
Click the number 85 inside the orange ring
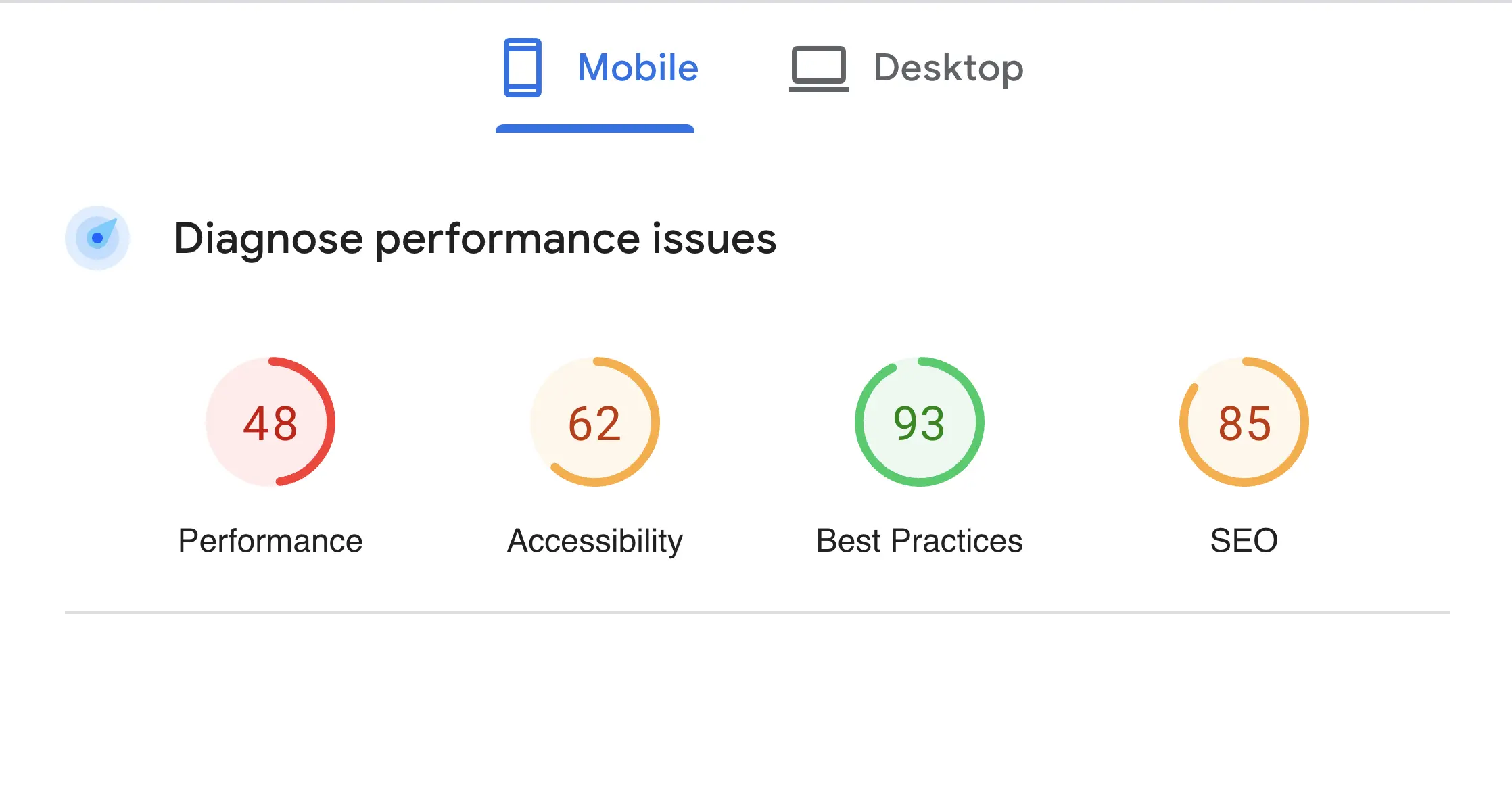(x=1244, y=424)
